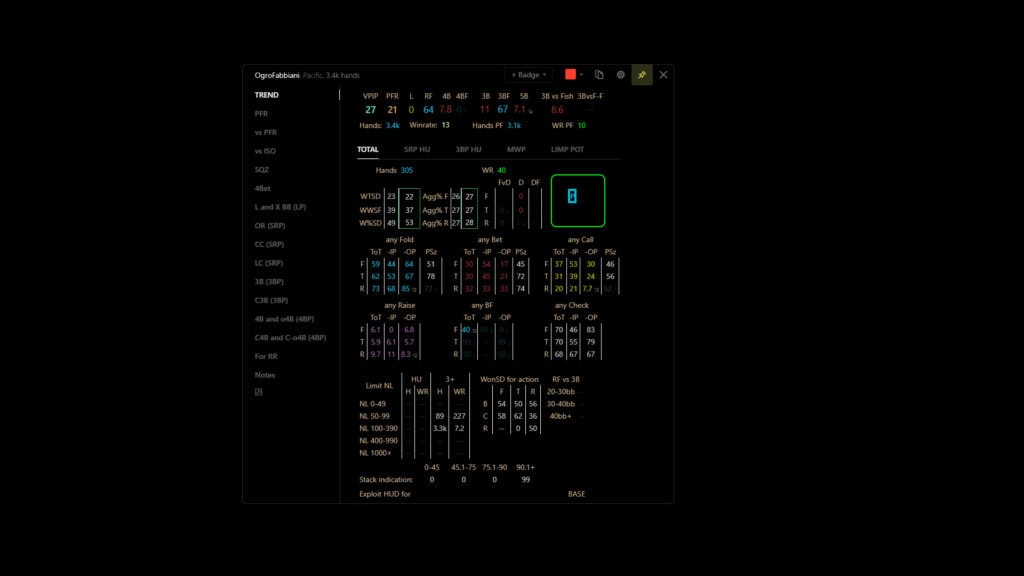The height and width of the screenshot is (576, 1024).
Task: Close the player stats popup
Action: pos(663,75)
